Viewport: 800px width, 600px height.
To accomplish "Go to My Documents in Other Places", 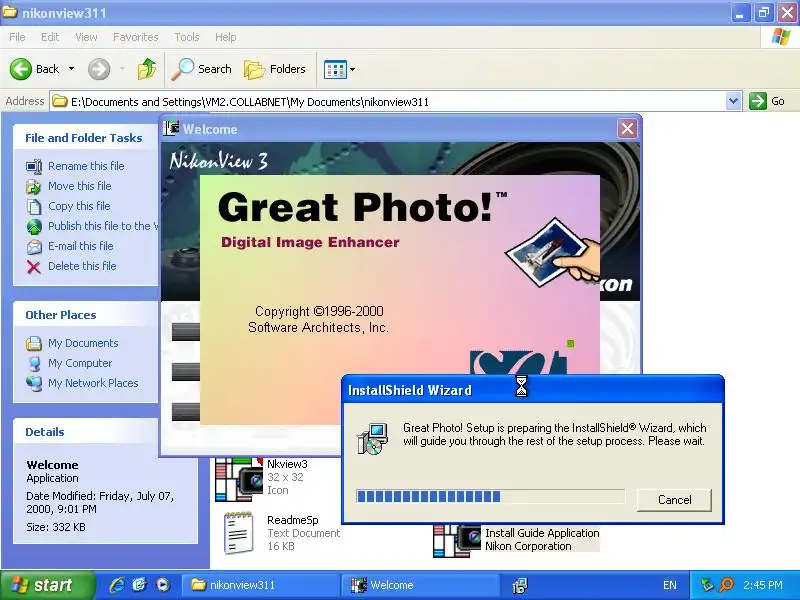I will pyautogui.click(x=83, y=343).
